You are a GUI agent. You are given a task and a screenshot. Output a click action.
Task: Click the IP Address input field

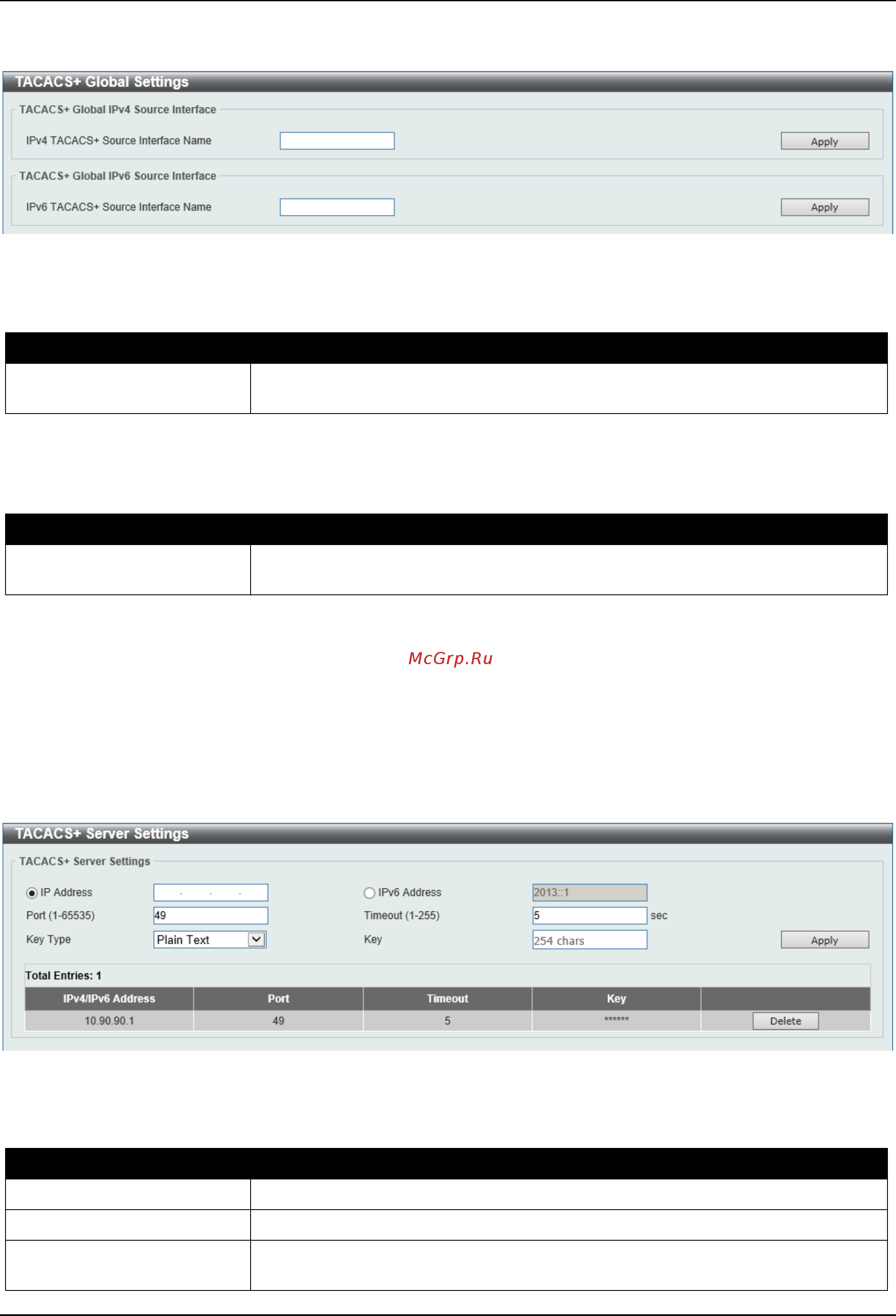pos(211,892)
